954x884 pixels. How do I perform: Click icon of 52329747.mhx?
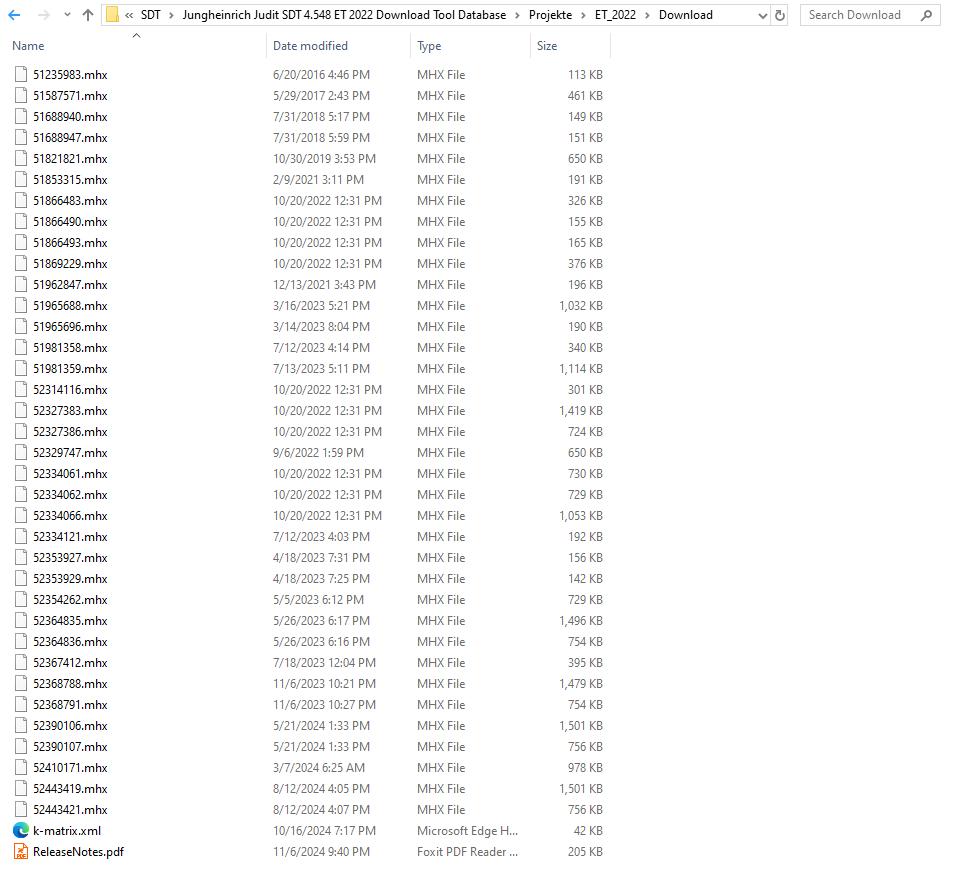pyautogui.click(x=21, y=453)
